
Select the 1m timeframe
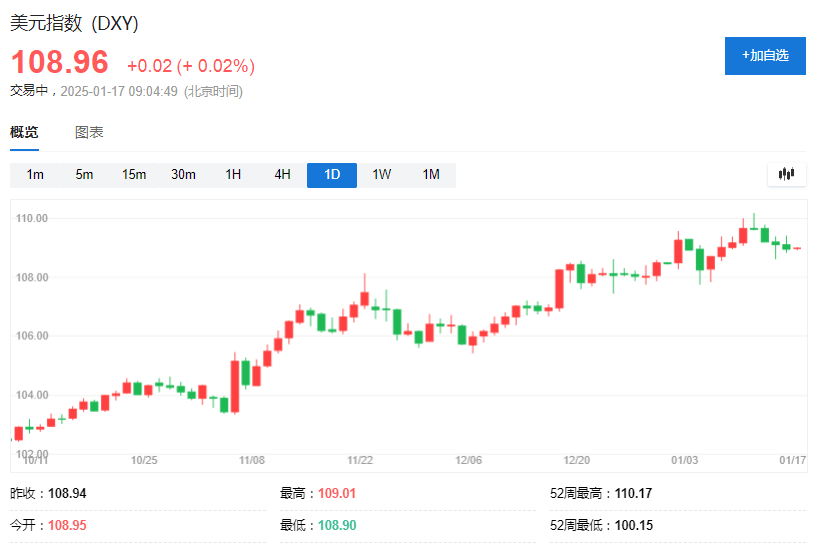click(35, 175)
